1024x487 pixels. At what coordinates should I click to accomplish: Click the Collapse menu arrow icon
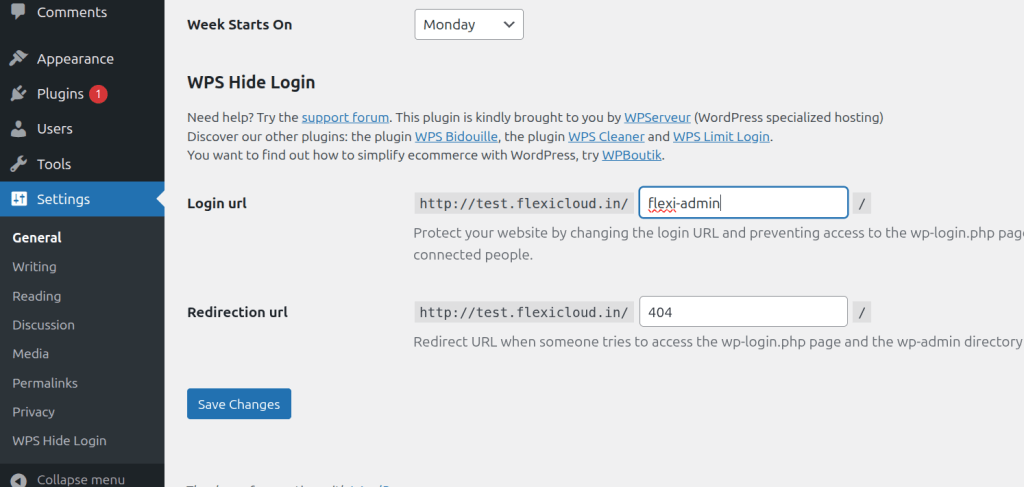(19, 479)
